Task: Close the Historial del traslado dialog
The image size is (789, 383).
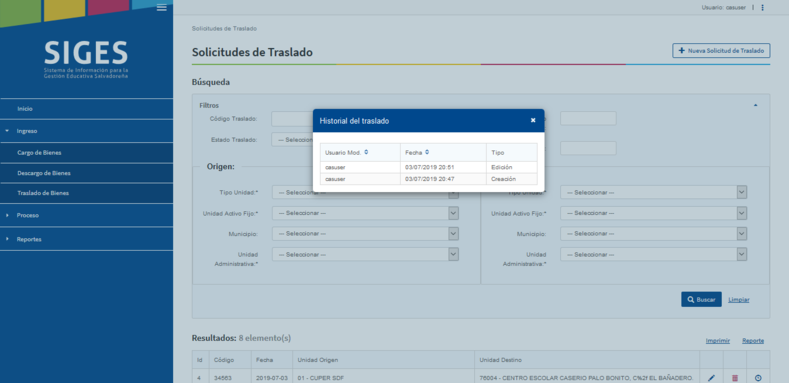Action: point(533,120)
